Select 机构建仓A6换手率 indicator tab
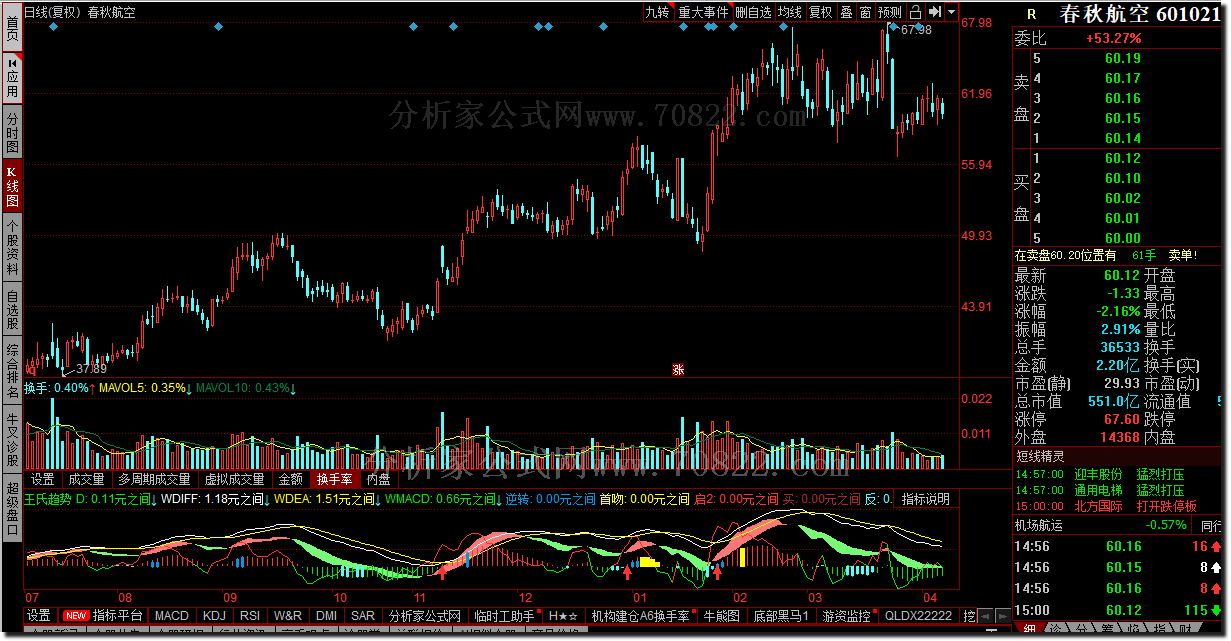 (641, 615)
